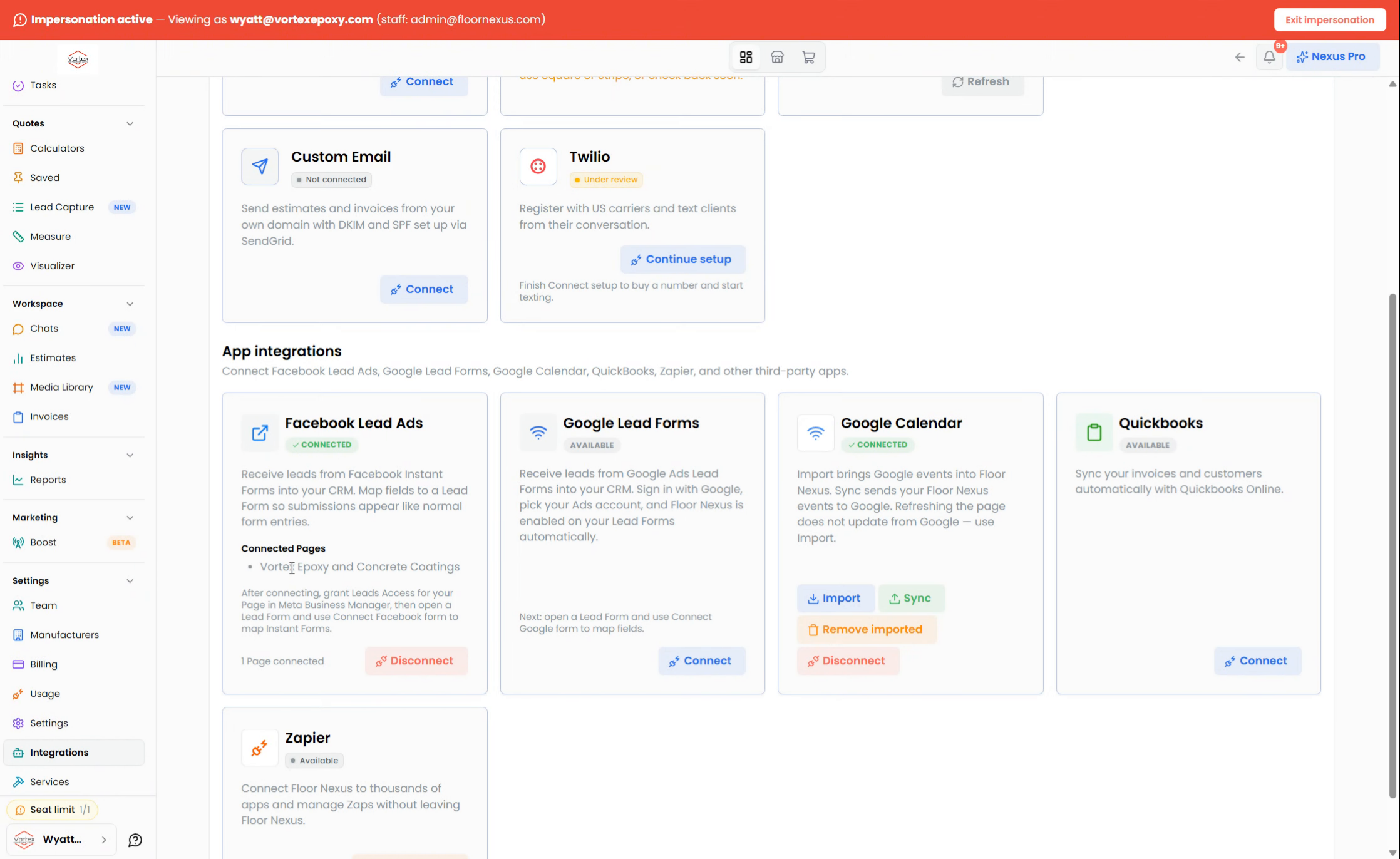Disconnect Google Calendar
1400x859 pixels.
(848, 661)
